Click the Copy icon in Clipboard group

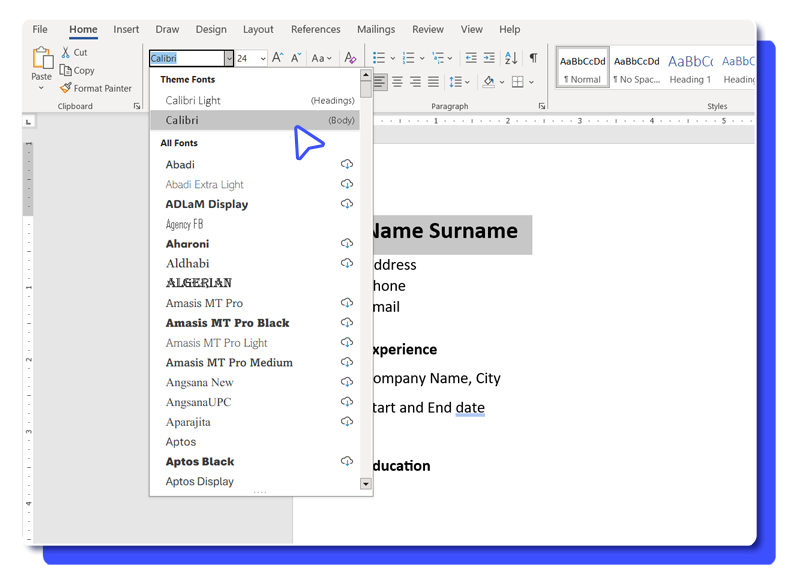65,70
